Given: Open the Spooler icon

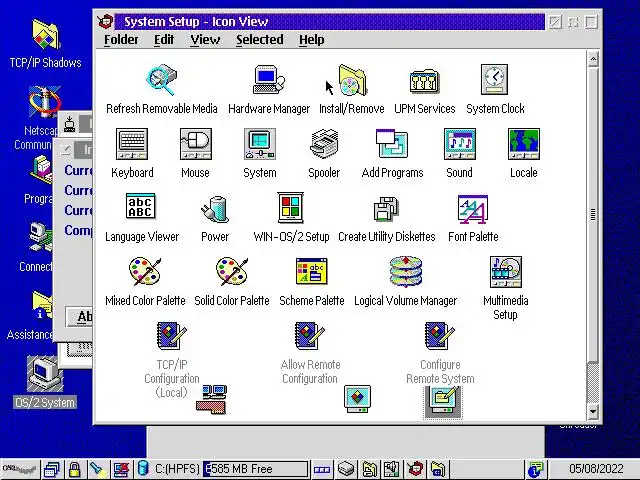Looking at the screenshot, I should click(324, 144).
